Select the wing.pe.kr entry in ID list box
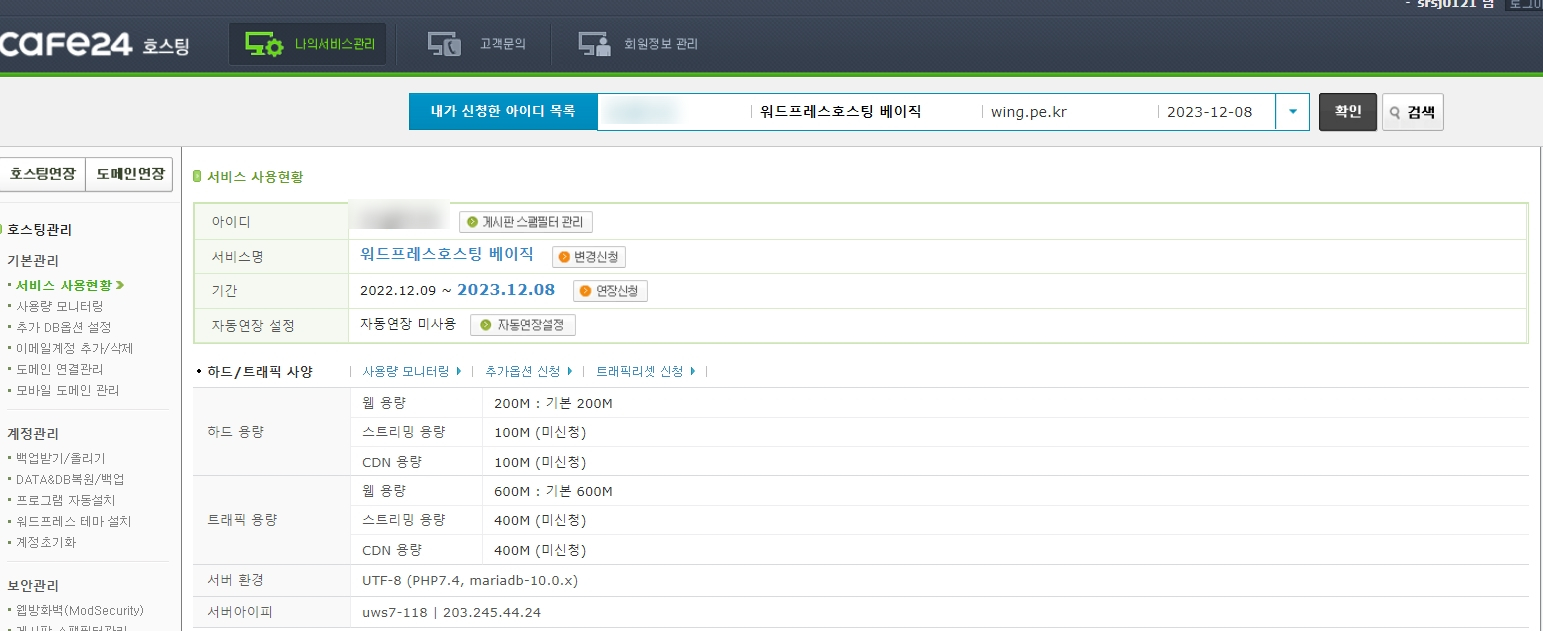The height and width of the screenshot is (631, 1543). pos(1028,112)
